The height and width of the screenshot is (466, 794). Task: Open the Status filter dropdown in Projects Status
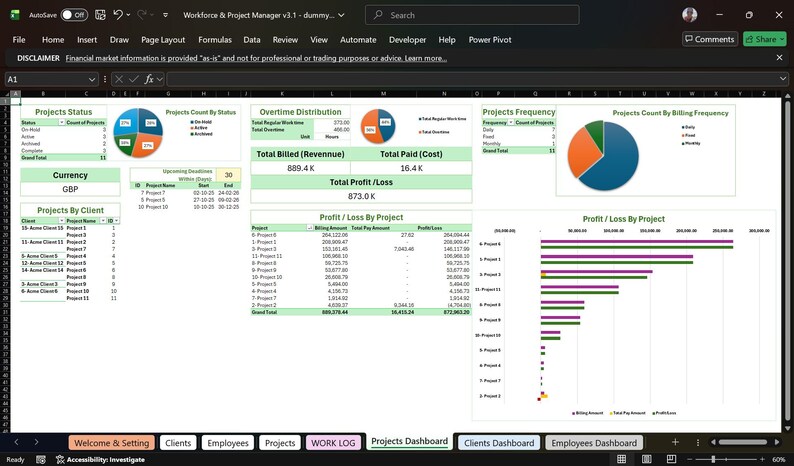[62, 123]
